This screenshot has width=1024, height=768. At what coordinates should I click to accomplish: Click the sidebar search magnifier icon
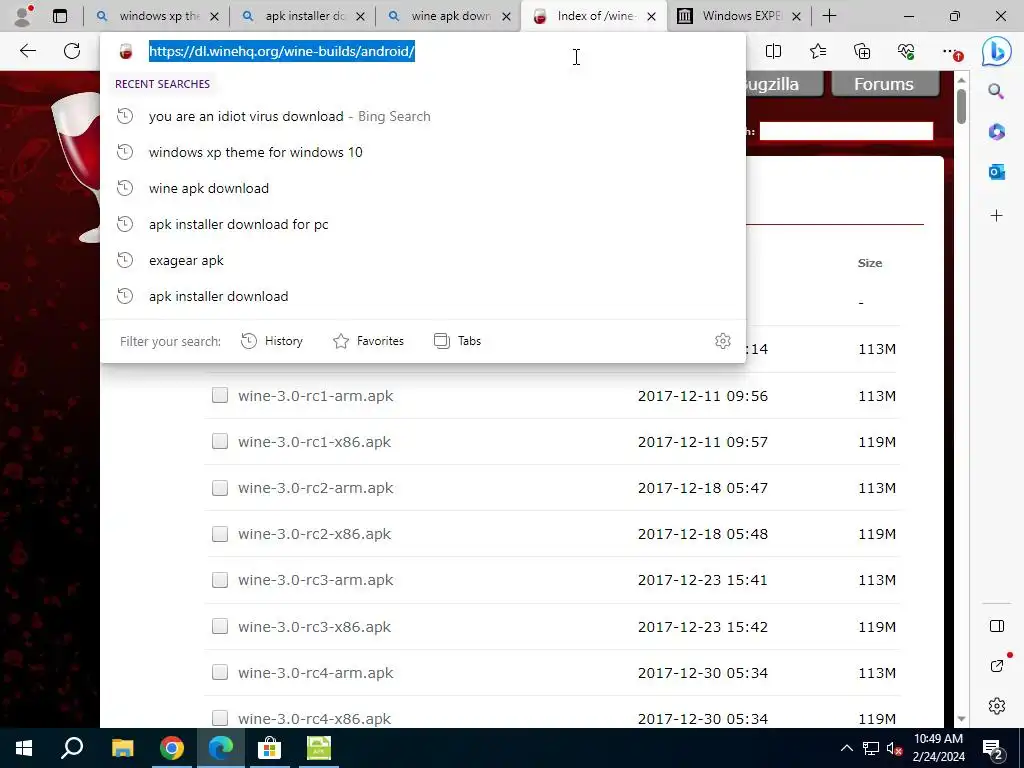pyautogui.click(x=996, y=91)
